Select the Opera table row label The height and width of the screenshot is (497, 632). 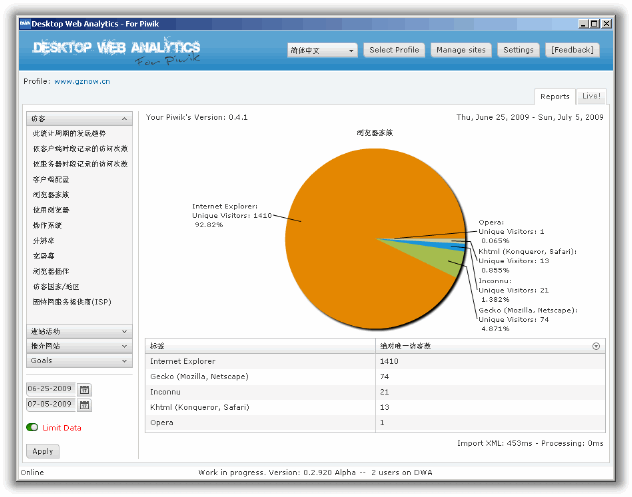click(162, 422)
